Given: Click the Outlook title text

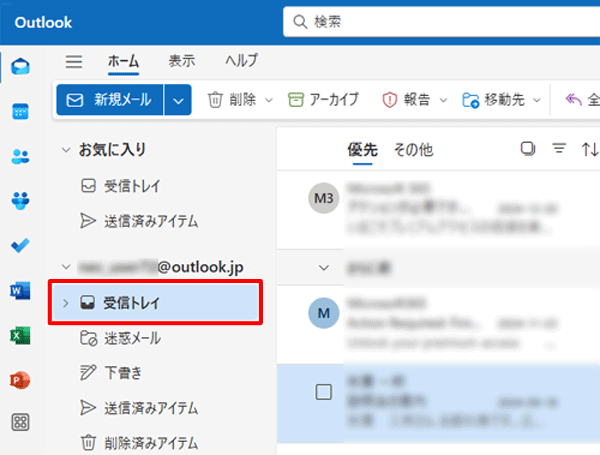Looking at the screenshot, I should [43, 22].
